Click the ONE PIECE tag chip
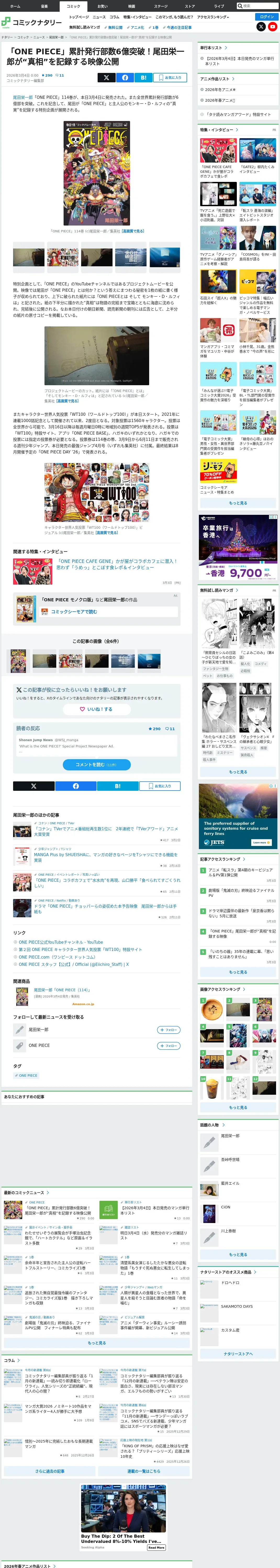The height and width of the screenshot is (1568, 280). [x=26, y=1076]
